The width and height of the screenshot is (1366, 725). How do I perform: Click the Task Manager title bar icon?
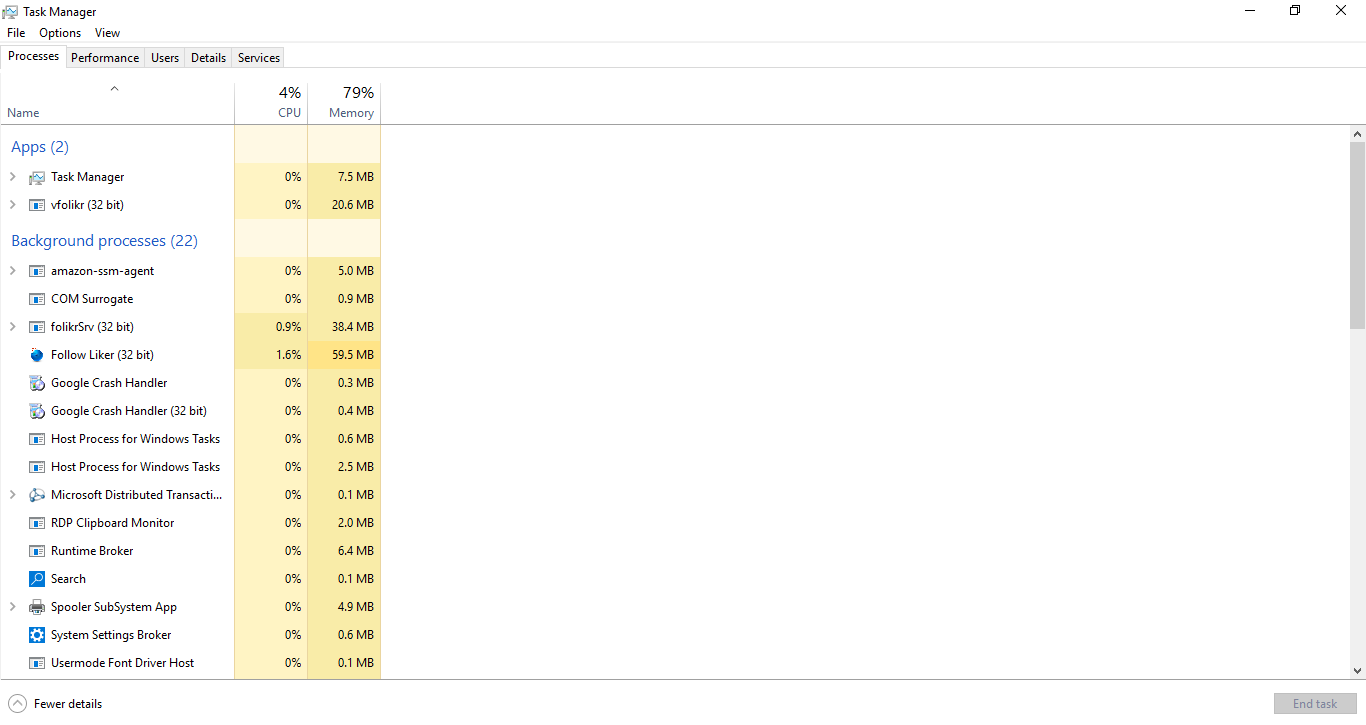10,11
